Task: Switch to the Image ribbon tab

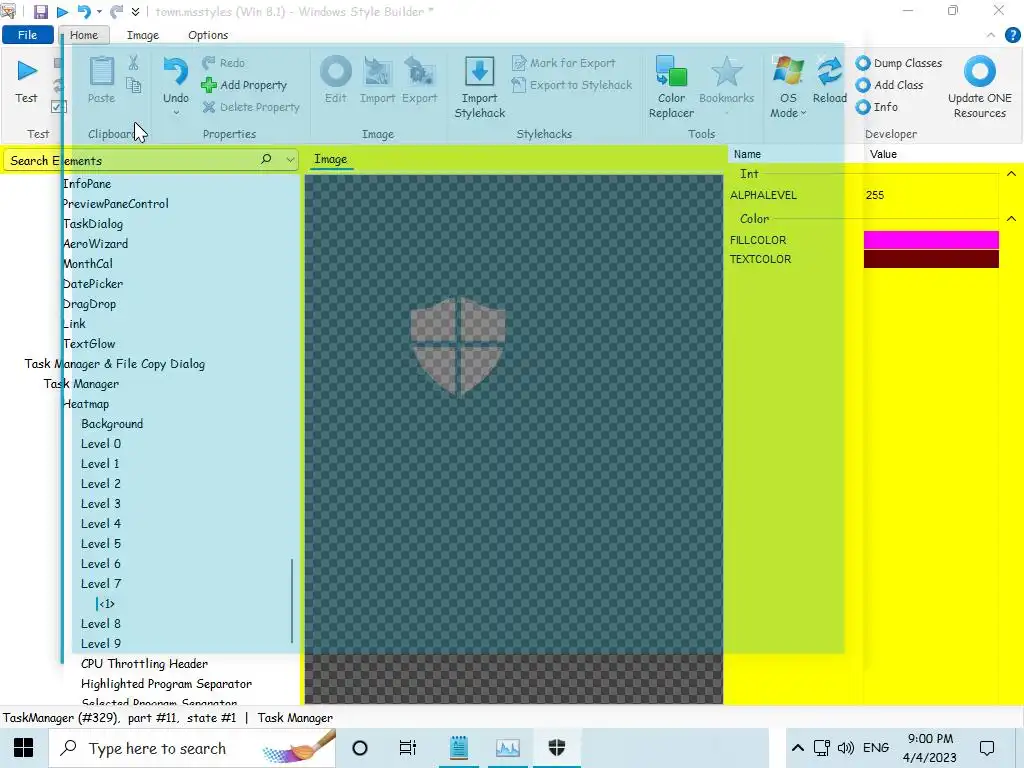Action: [142, 35]
